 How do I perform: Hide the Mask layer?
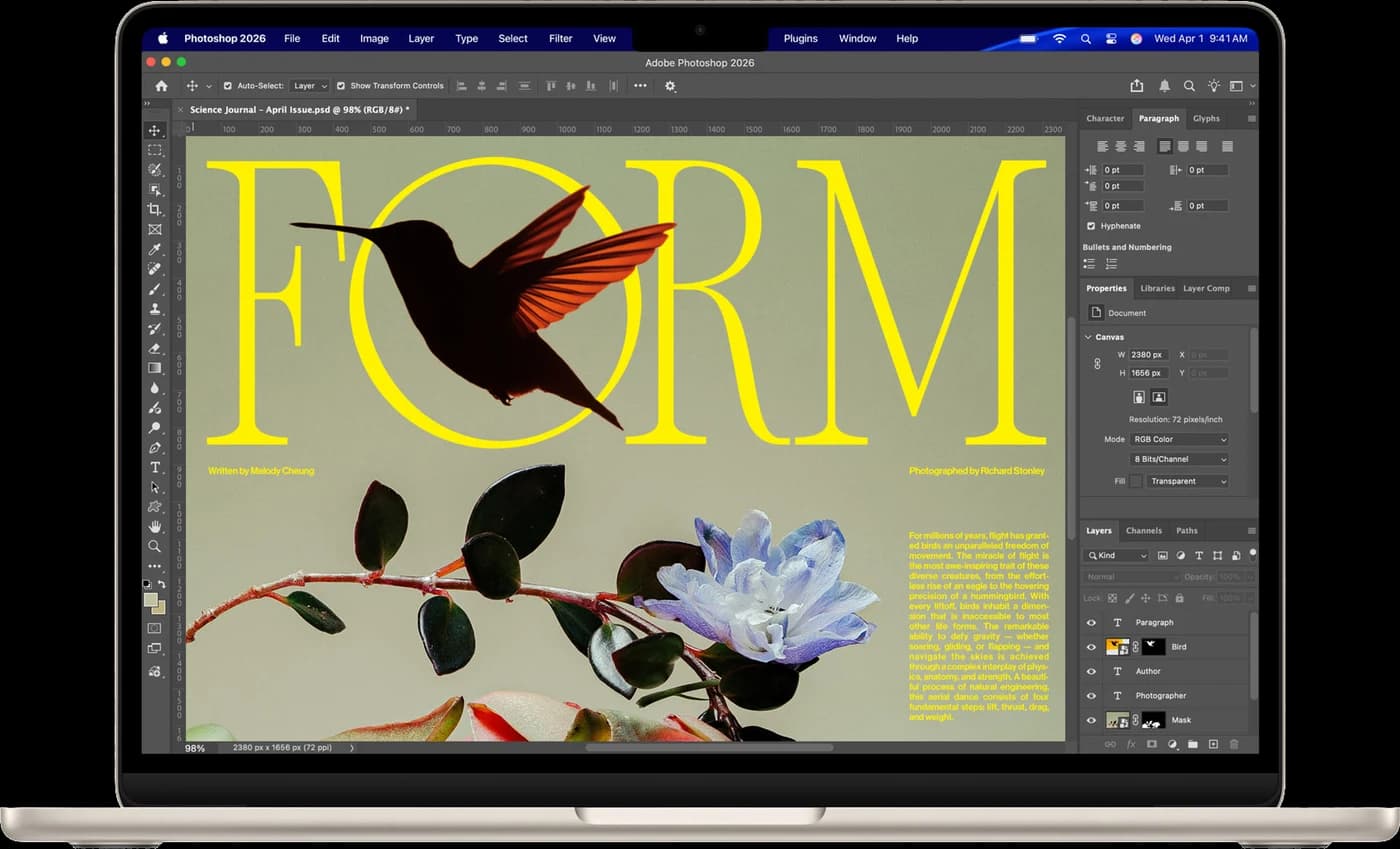[x=1091, y=720]
